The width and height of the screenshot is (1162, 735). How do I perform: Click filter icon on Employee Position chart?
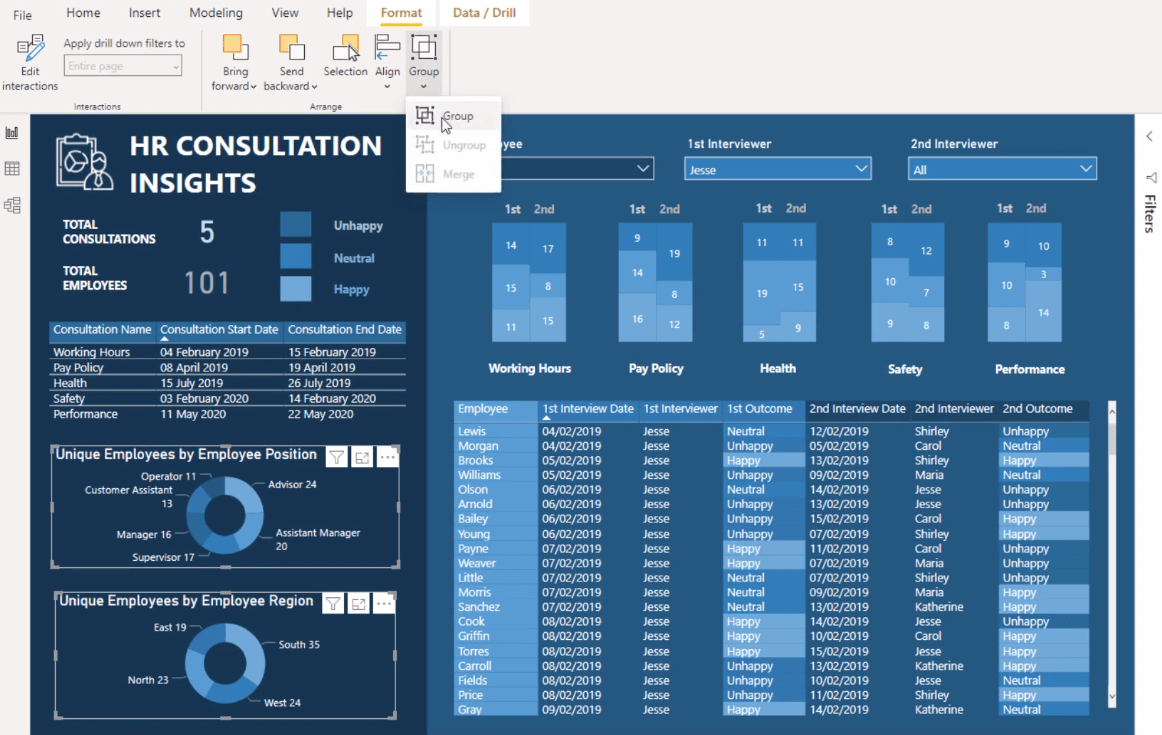coord(336,458)
